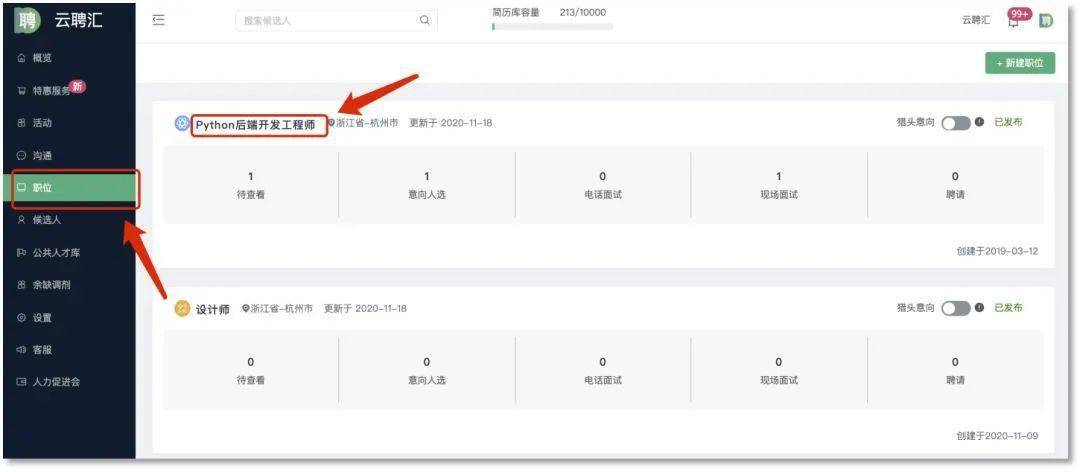Click the 云聘汇 logo icon

coord(27,20)
